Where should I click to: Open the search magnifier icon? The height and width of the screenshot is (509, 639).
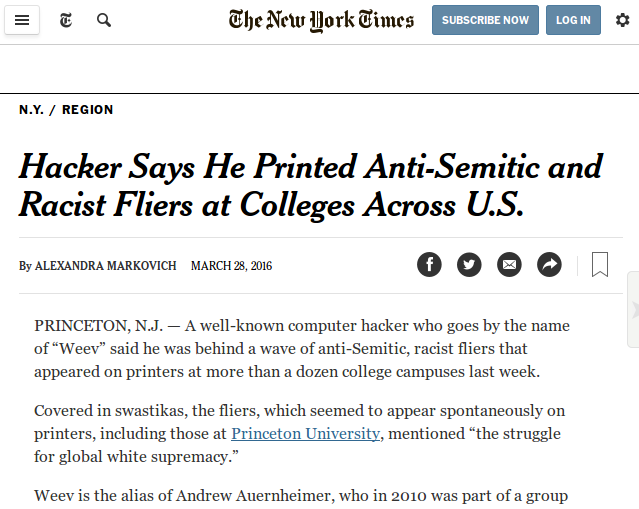click(104, 20)
